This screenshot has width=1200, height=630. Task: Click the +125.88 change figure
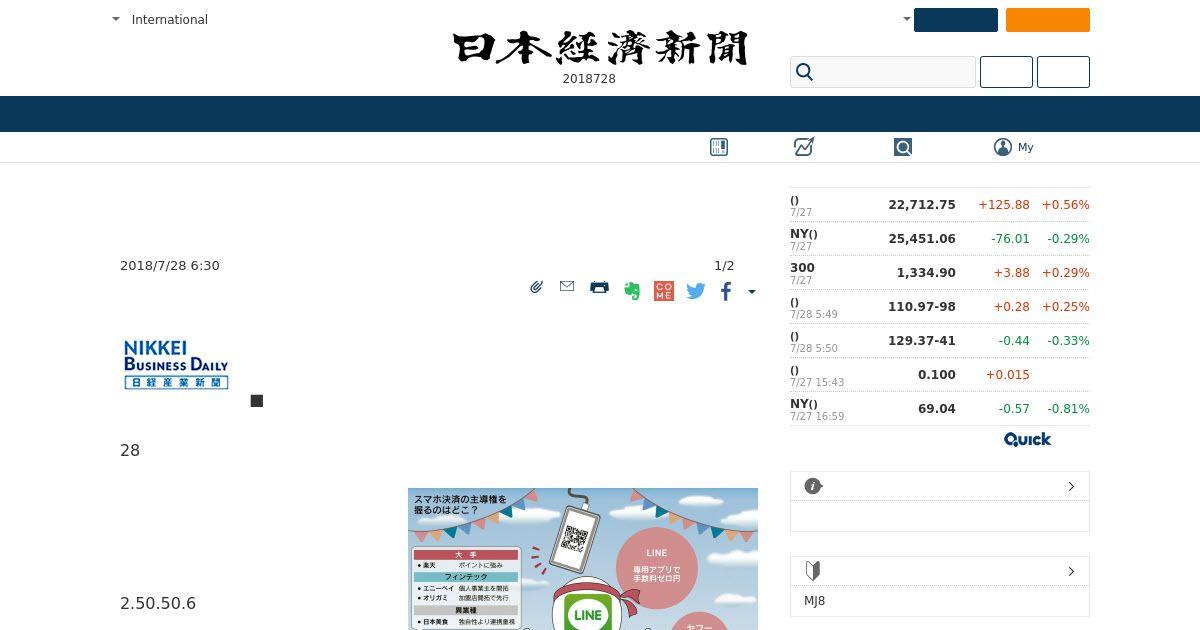click(1004, 204)
